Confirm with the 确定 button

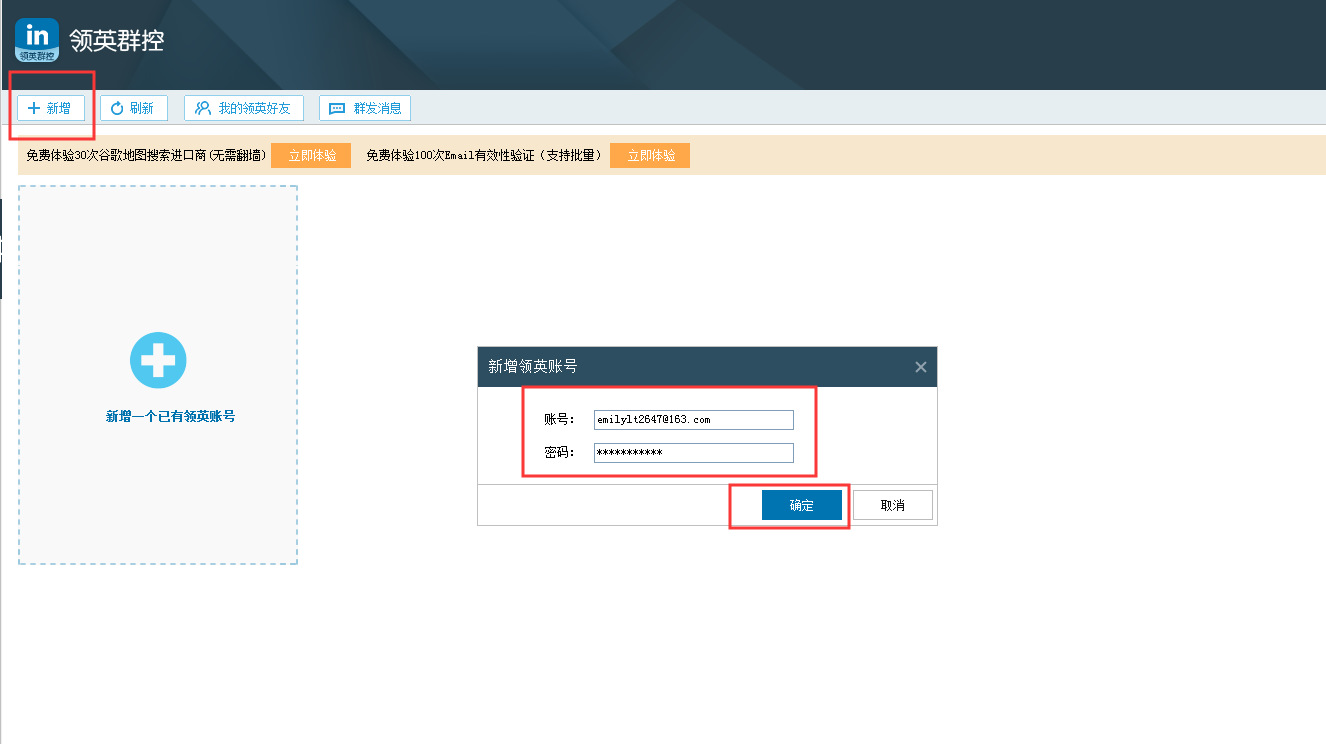coord(801,505)
